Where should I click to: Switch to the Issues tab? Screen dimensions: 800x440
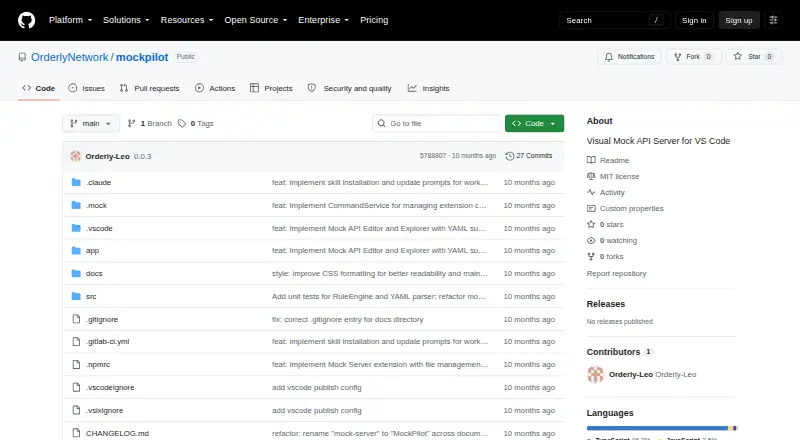click(x=86, y=88)
